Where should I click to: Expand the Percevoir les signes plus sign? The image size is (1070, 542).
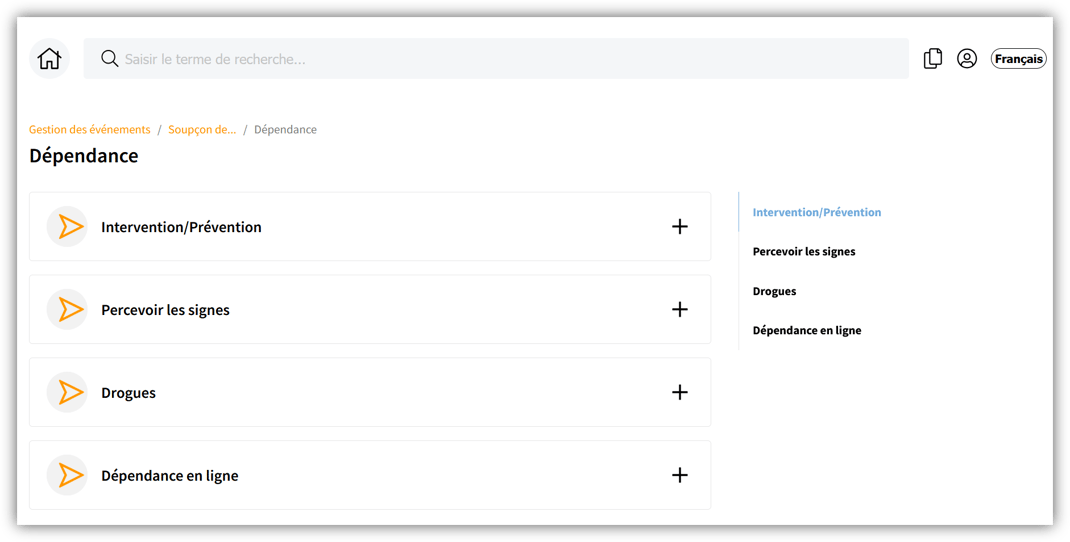pos(680,310)
